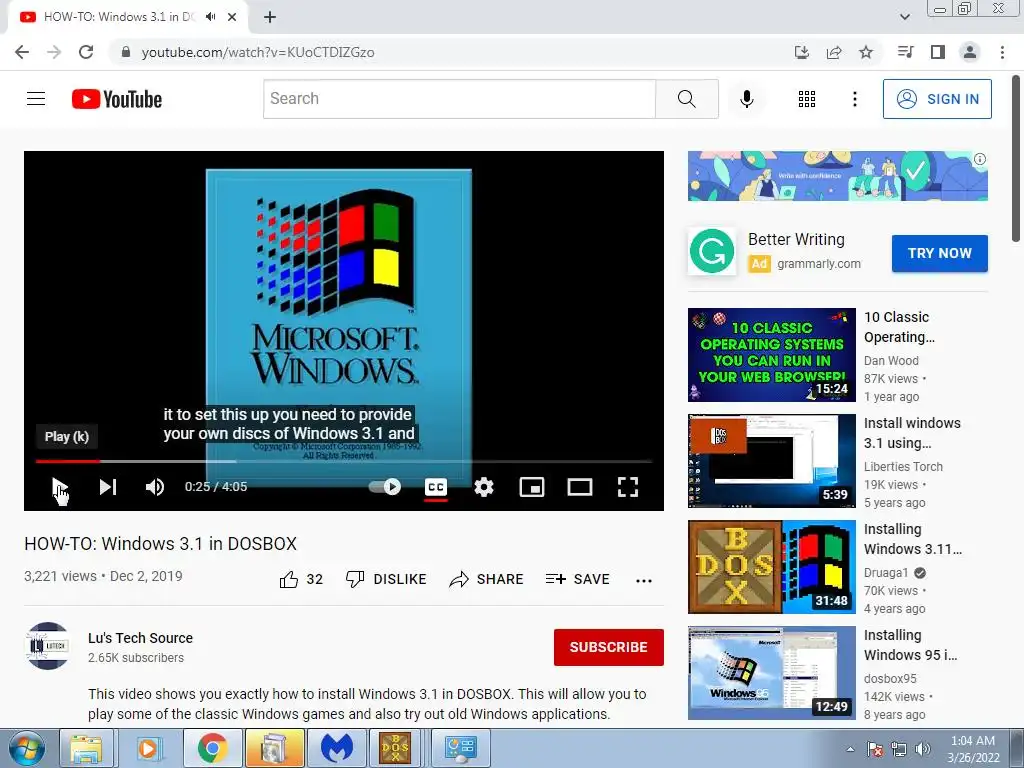Subscribe to Lu's Tech Source
The height and width of the screenshot is (768, 1024).
click(609, 647)
